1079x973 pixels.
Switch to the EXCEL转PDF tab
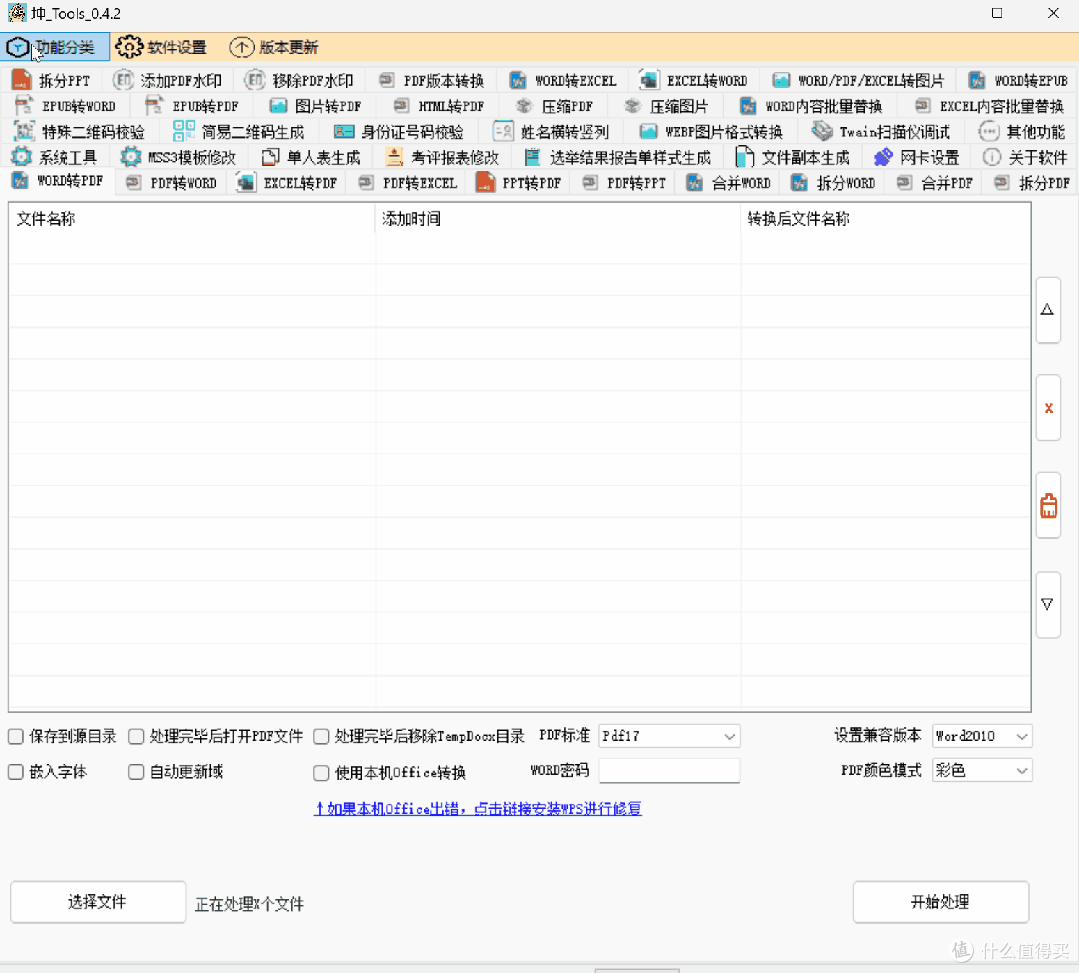(286, 183)
